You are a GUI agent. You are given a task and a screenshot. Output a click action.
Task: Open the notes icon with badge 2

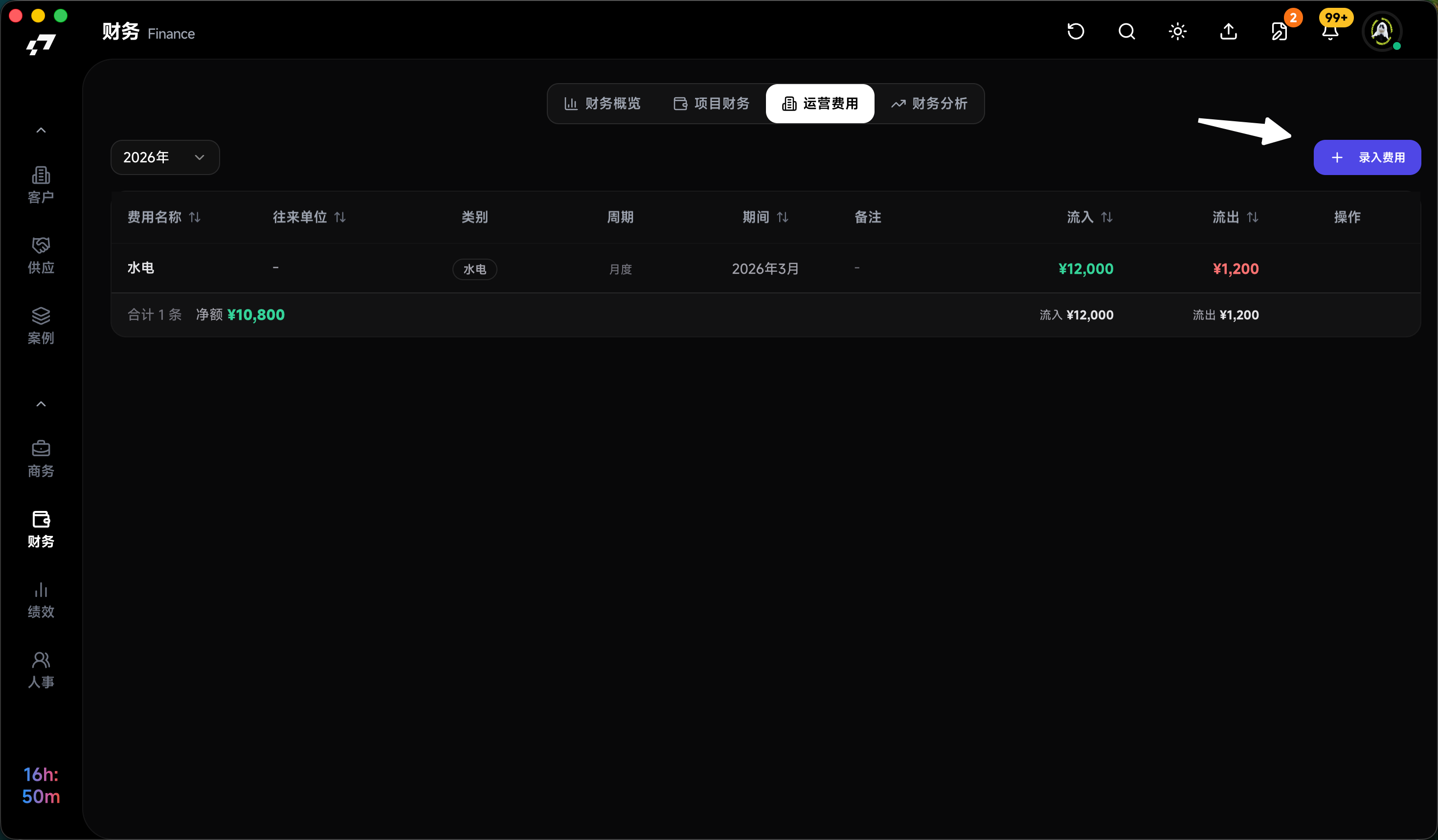click(x=1280, y=31)
